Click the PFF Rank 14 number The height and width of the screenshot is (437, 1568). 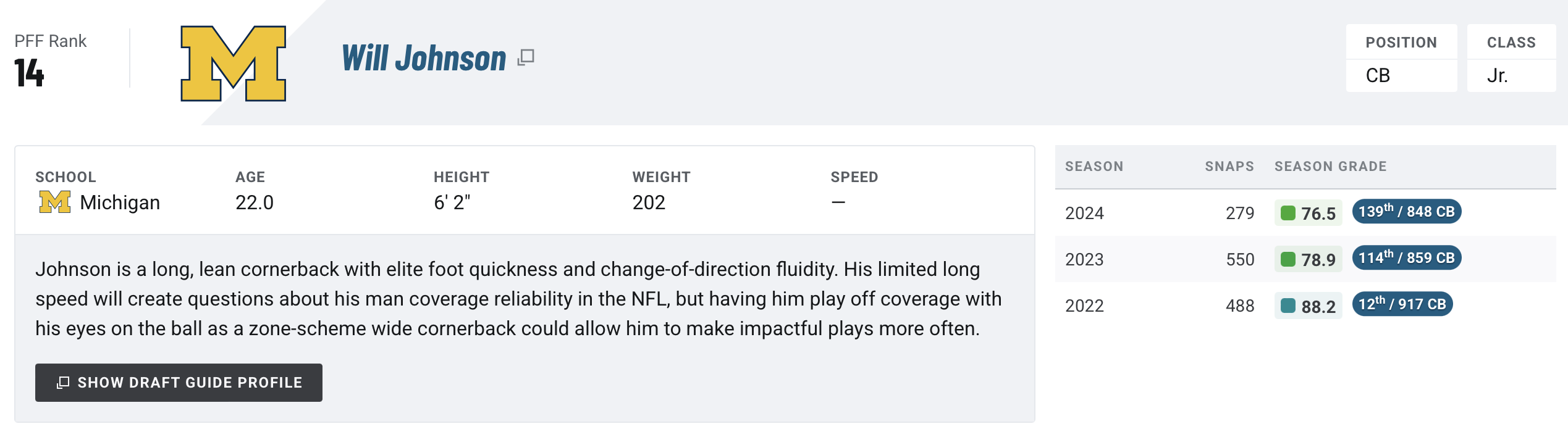coord(29,73)
